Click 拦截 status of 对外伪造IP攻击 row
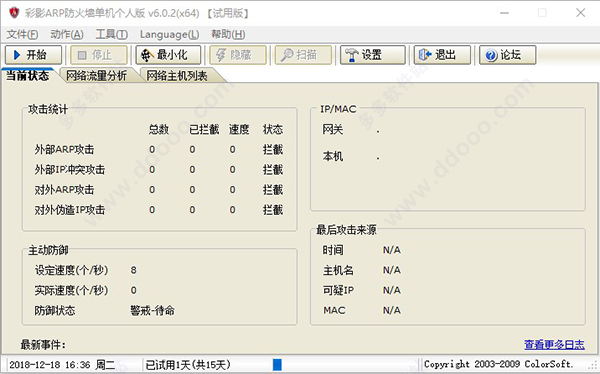 [273, 210]
